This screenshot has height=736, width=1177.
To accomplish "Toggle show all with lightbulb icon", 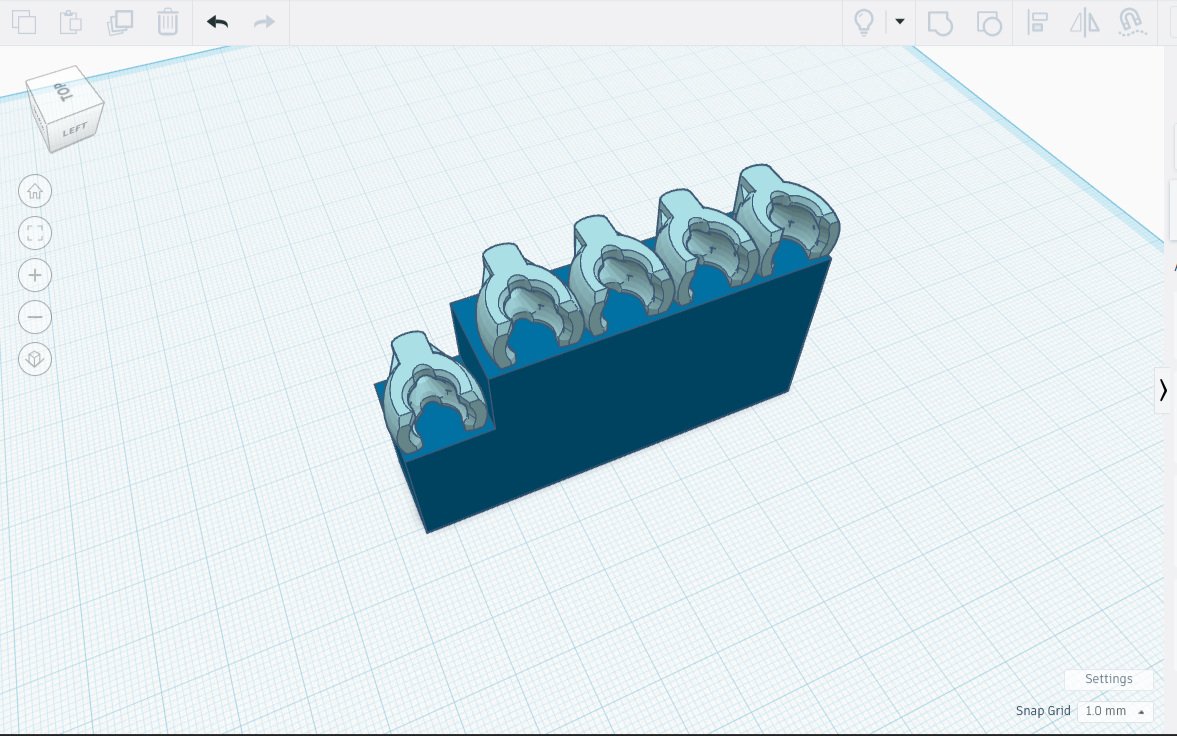I will point(864,22).
